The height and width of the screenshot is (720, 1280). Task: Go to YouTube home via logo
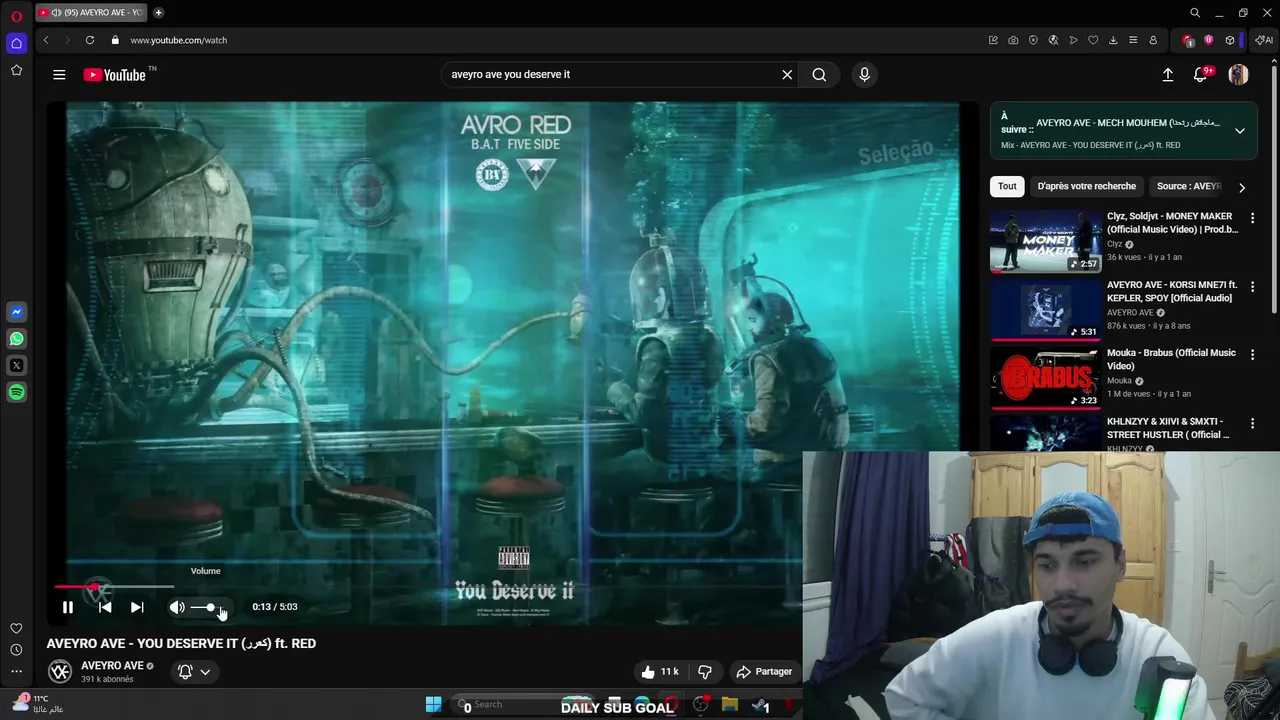[x=115, y=75]
